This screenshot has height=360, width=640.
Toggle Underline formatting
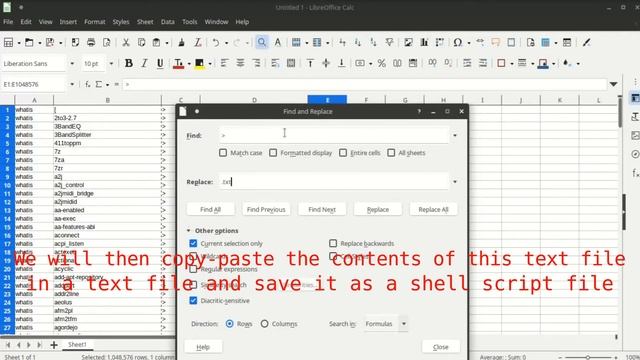pyautogui.click(x=160, y=63)
